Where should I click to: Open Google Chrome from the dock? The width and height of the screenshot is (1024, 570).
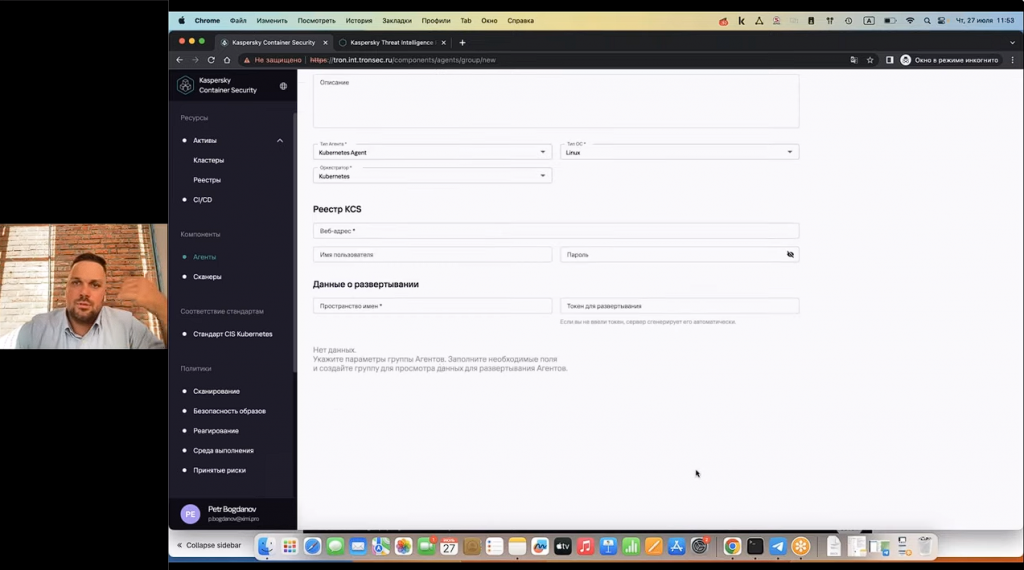coord(732,546)
